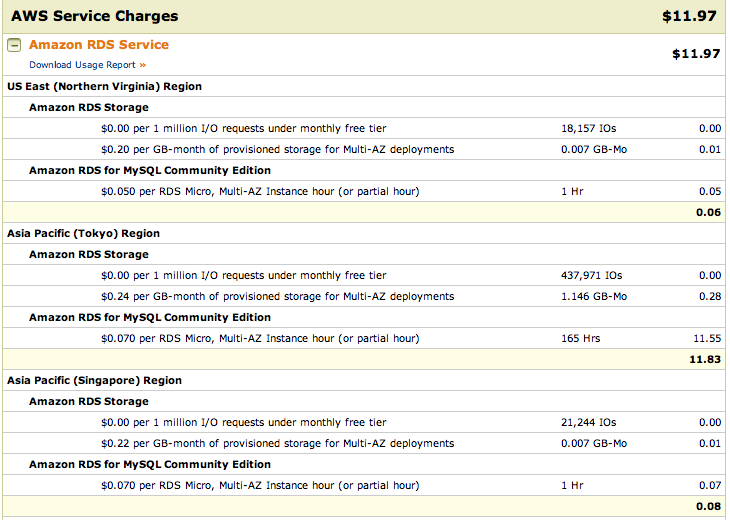The image size is (730, 520).
Task: Open the Amazon RDS Service heading
Action: click(x=99, y=45)
